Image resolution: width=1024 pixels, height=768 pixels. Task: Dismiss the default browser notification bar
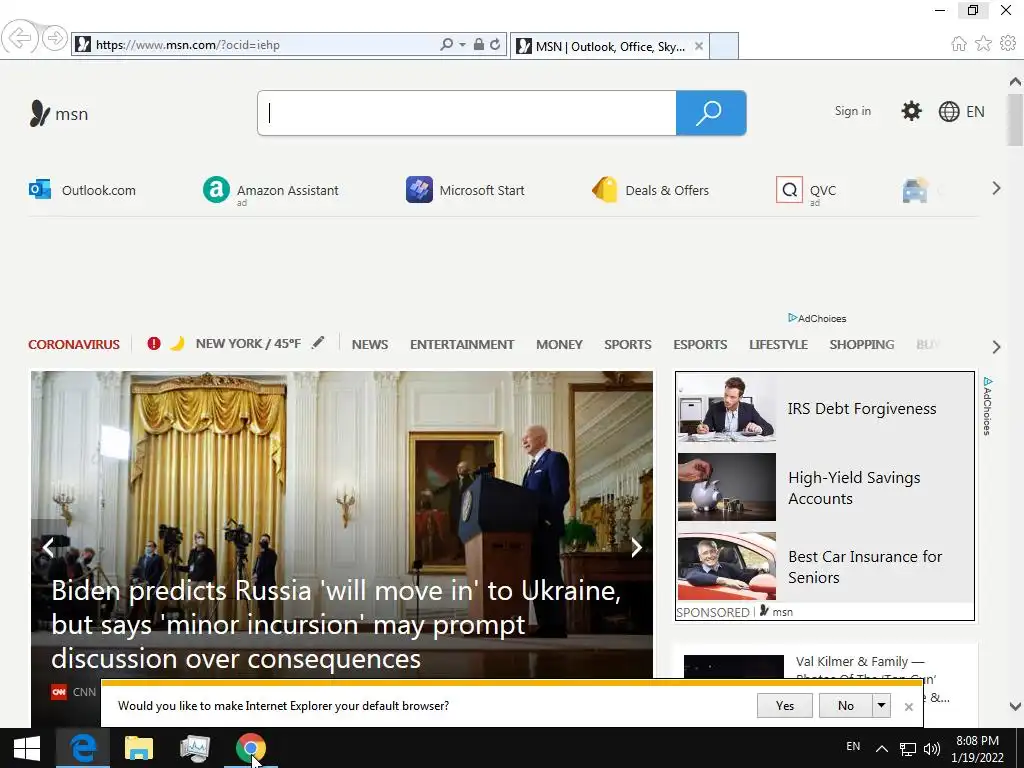coord(908,707)
